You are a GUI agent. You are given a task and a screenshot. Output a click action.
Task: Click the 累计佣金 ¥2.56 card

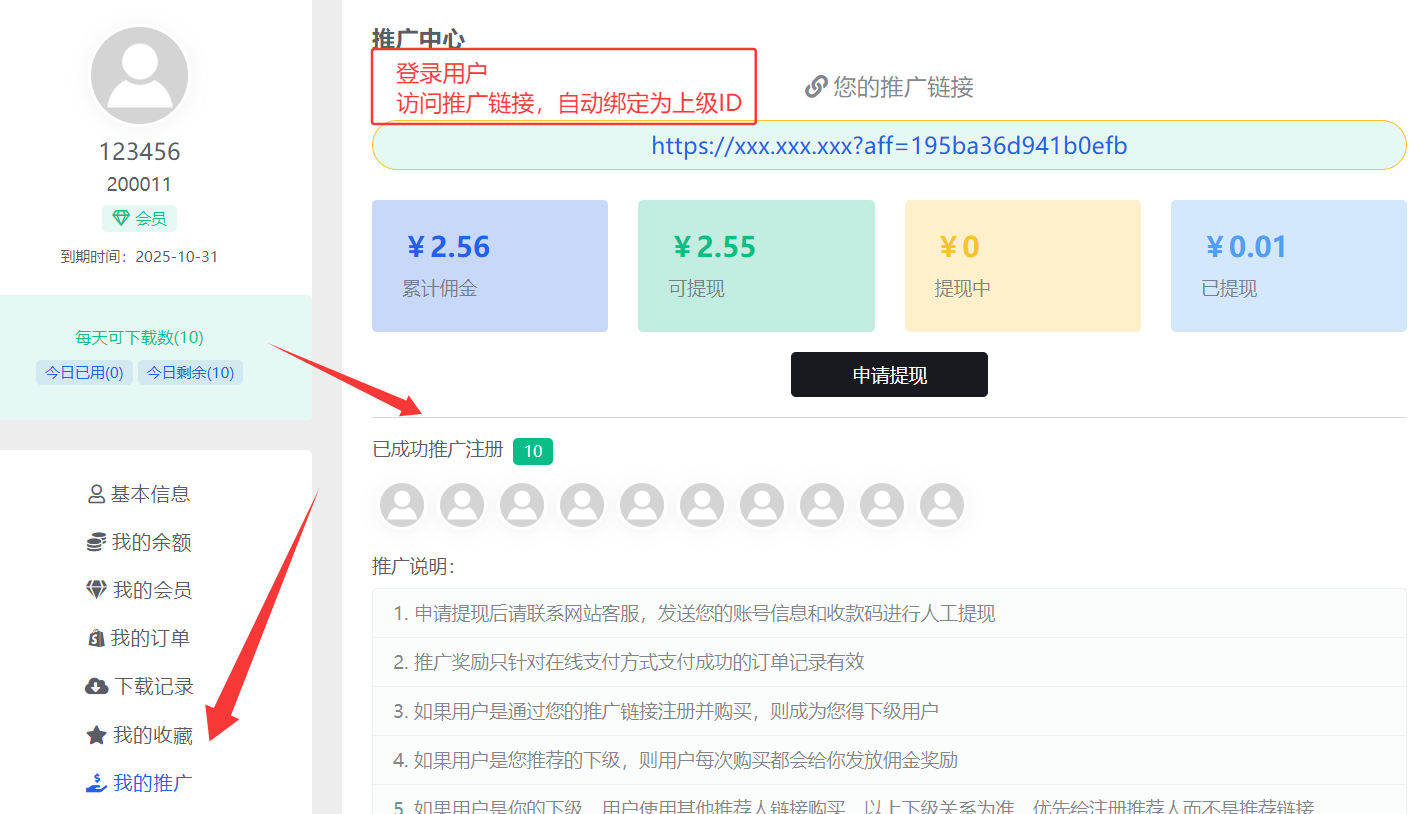[490, 266]
